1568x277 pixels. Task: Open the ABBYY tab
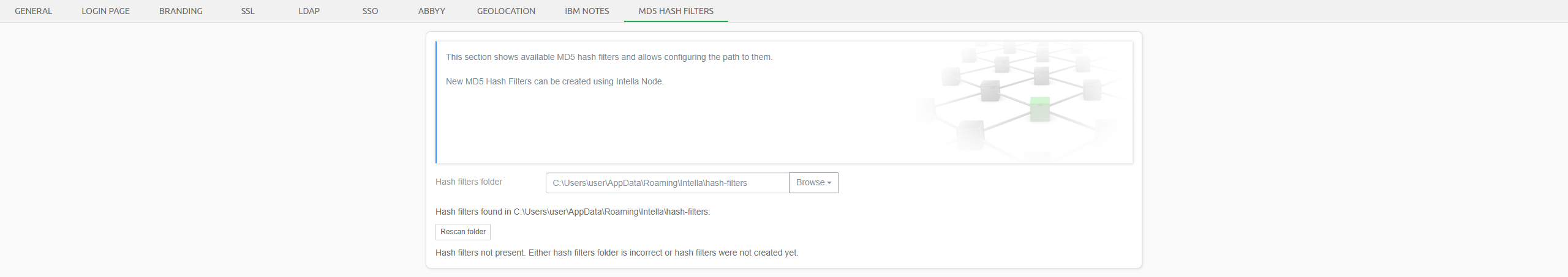[x=431, y=11]
